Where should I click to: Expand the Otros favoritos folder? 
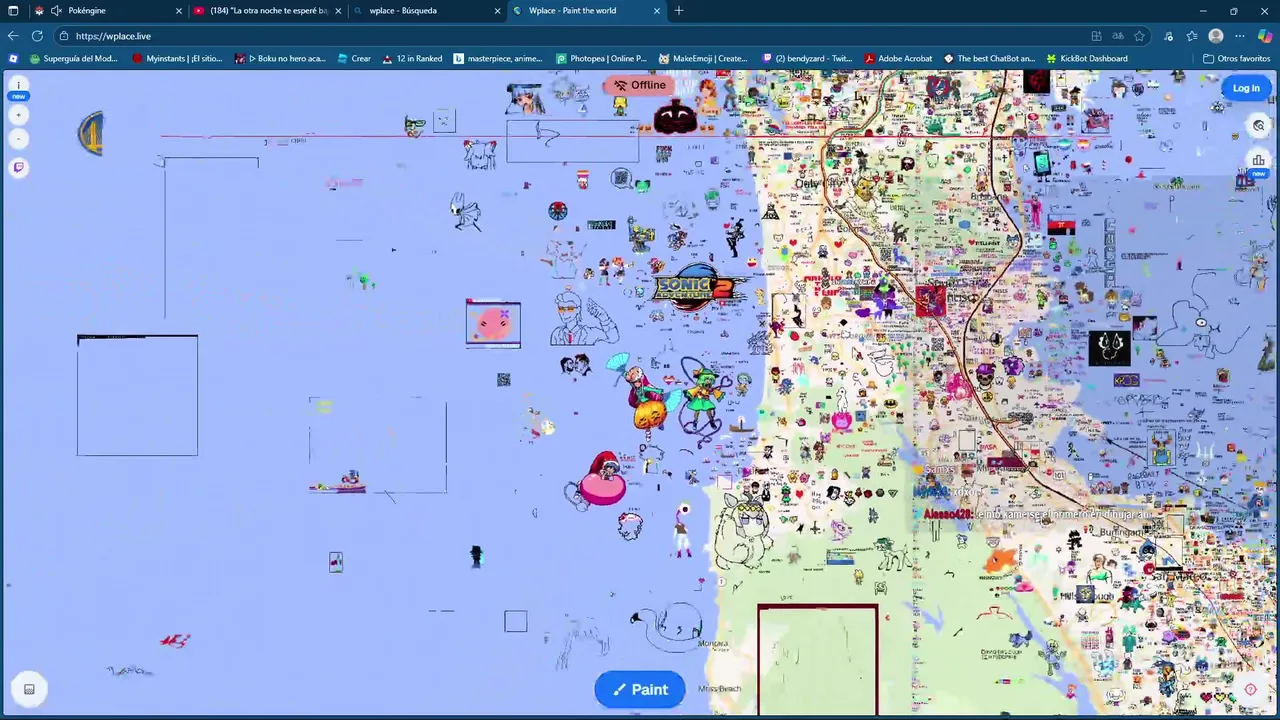(1236, 58)
